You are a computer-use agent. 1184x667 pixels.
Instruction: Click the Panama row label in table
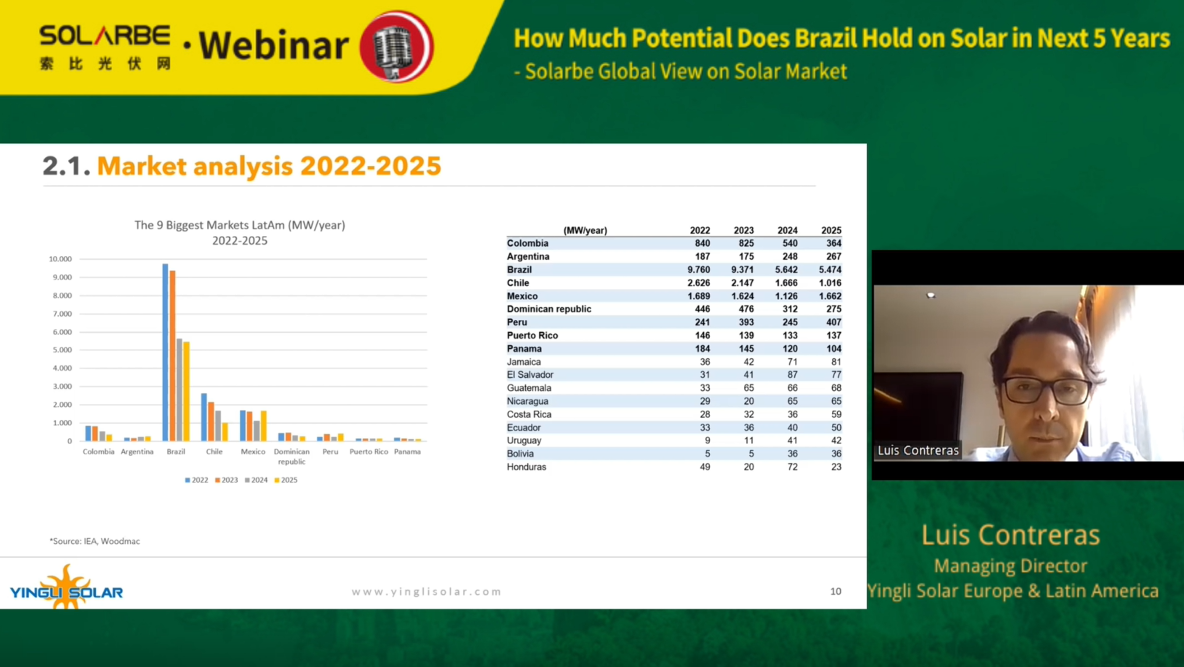click(x=524, y=349)
